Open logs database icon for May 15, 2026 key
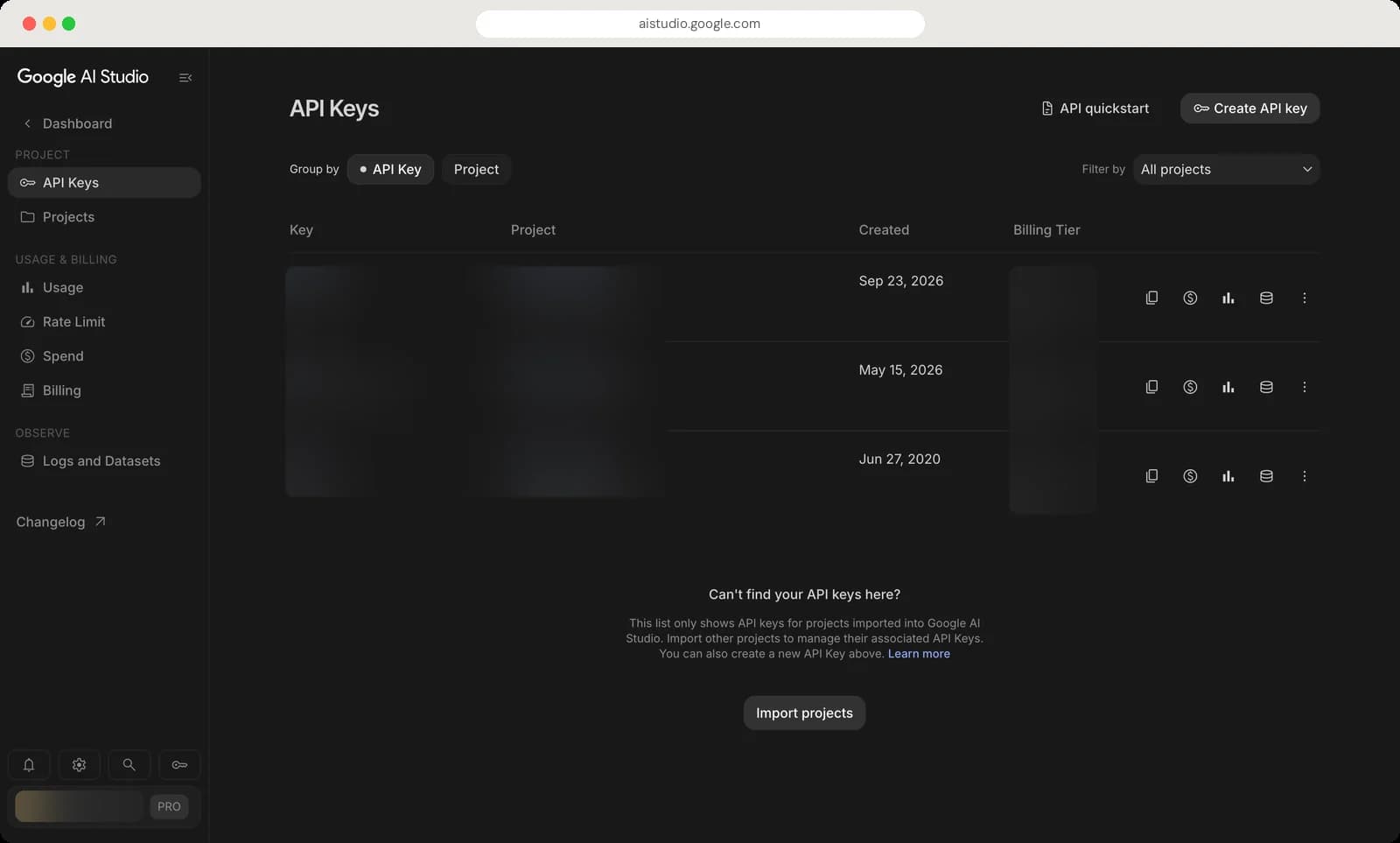Screen dimensions: 1400x843 1266,387
